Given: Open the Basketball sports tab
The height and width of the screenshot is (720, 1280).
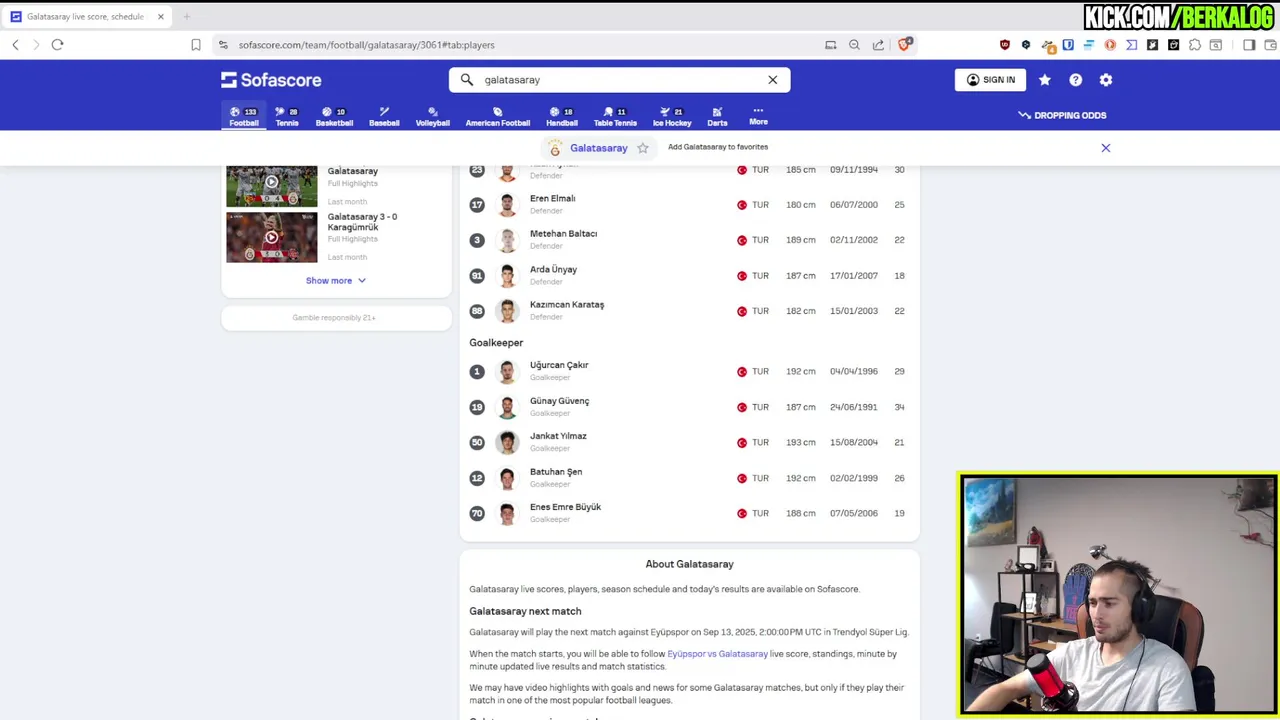Looking at the screenshot, I should tap(334, 116).
